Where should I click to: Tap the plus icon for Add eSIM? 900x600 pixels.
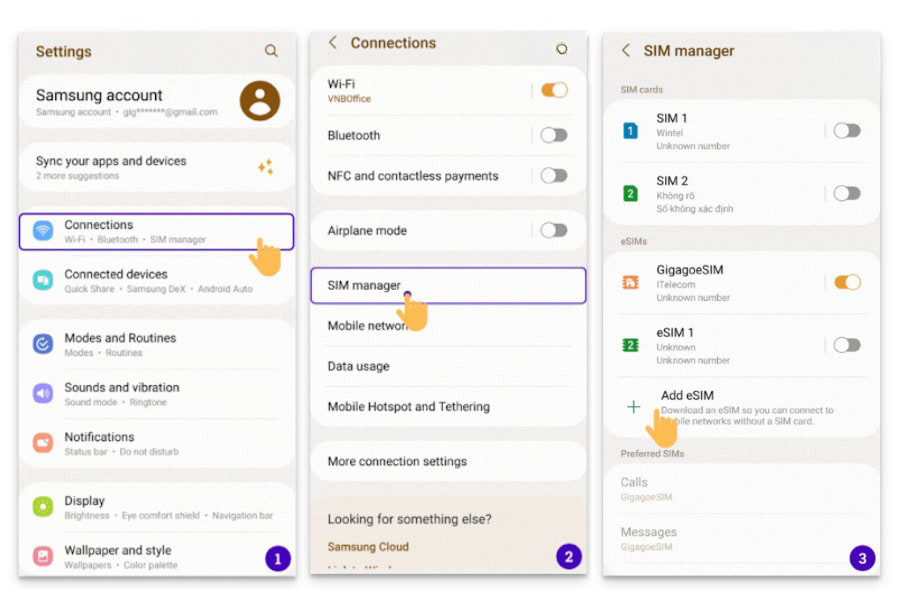click(633, 406)
